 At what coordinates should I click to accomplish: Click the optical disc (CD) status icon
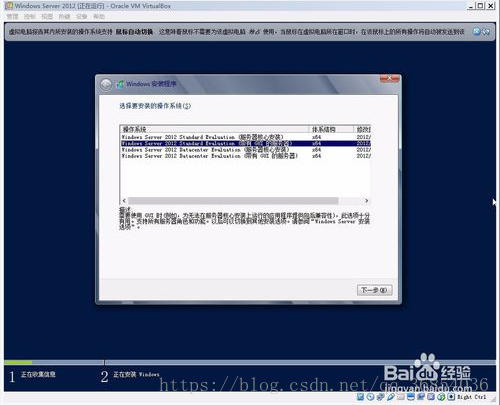[x=370, y=397]
